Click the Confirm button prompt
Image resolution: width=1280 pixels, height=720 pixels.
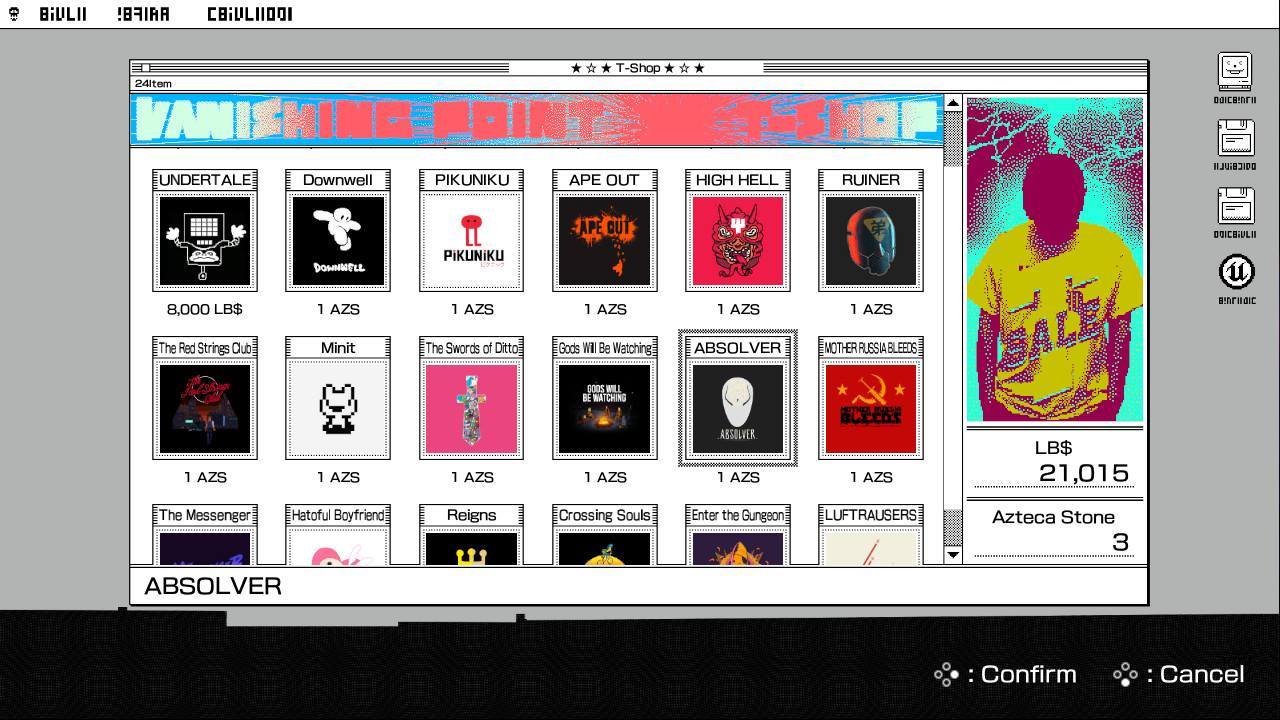tap(1006, 674)
